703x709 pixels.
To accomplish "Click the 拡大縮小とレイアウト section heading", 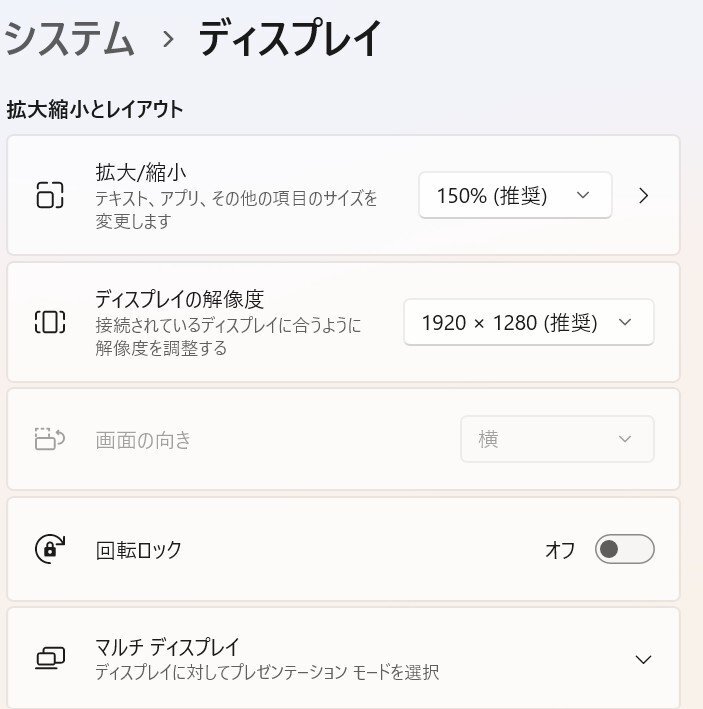I will [x=95, y=109].
